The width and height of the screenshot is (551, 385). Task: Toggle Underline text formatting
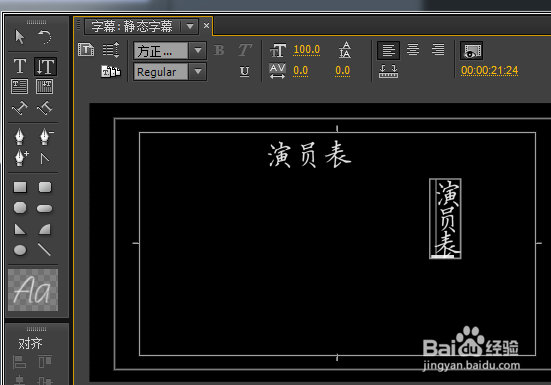click(245, 72)
